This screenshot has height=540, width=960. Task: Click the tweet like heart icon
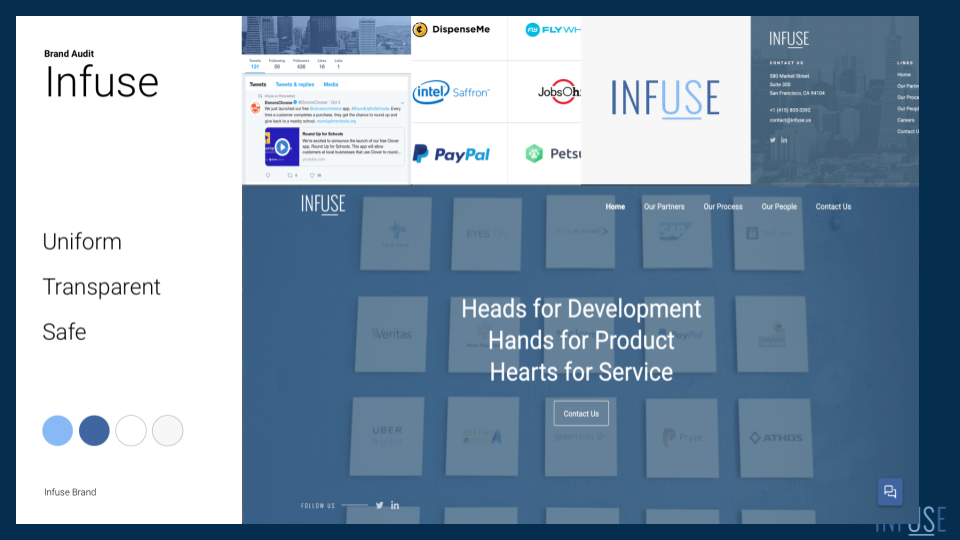point(312,176)
